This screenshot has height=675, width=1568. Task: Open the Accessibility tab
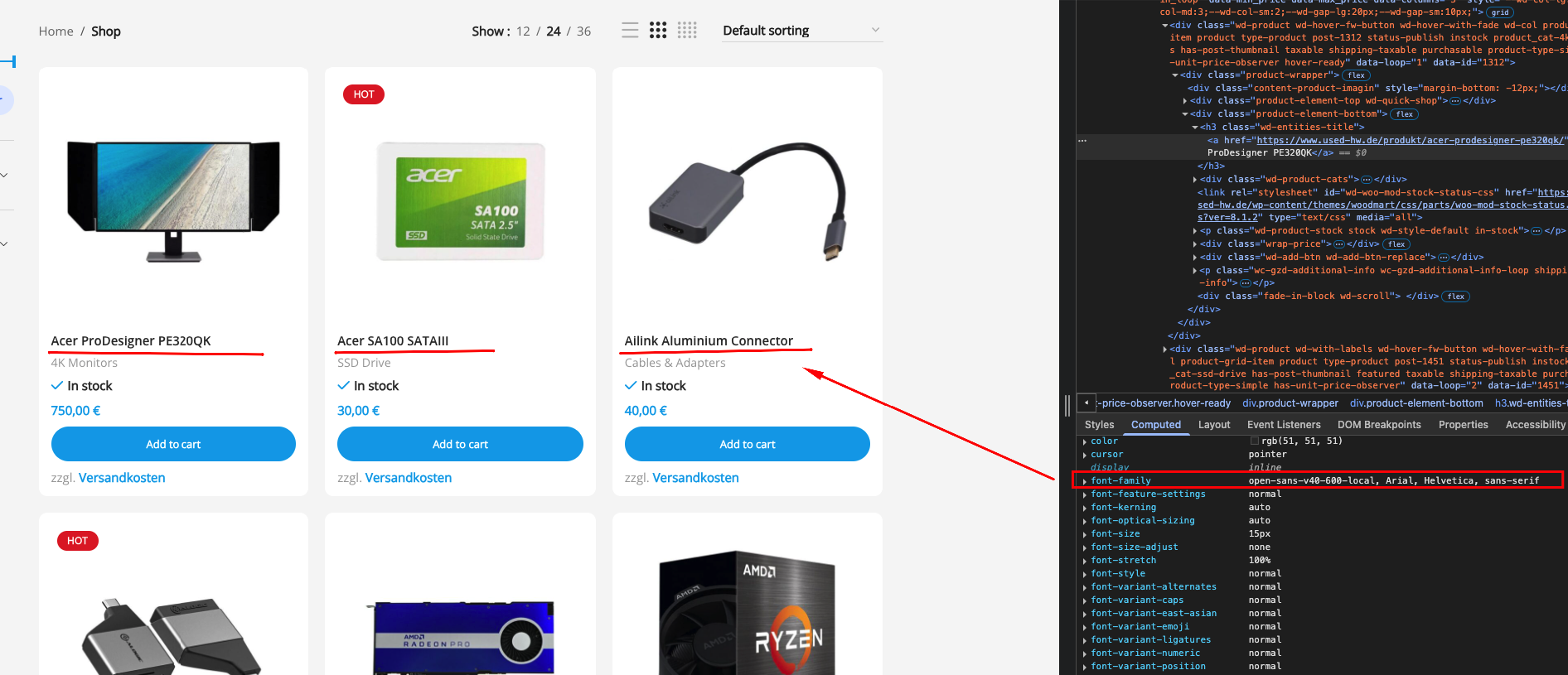(1535, 425)
